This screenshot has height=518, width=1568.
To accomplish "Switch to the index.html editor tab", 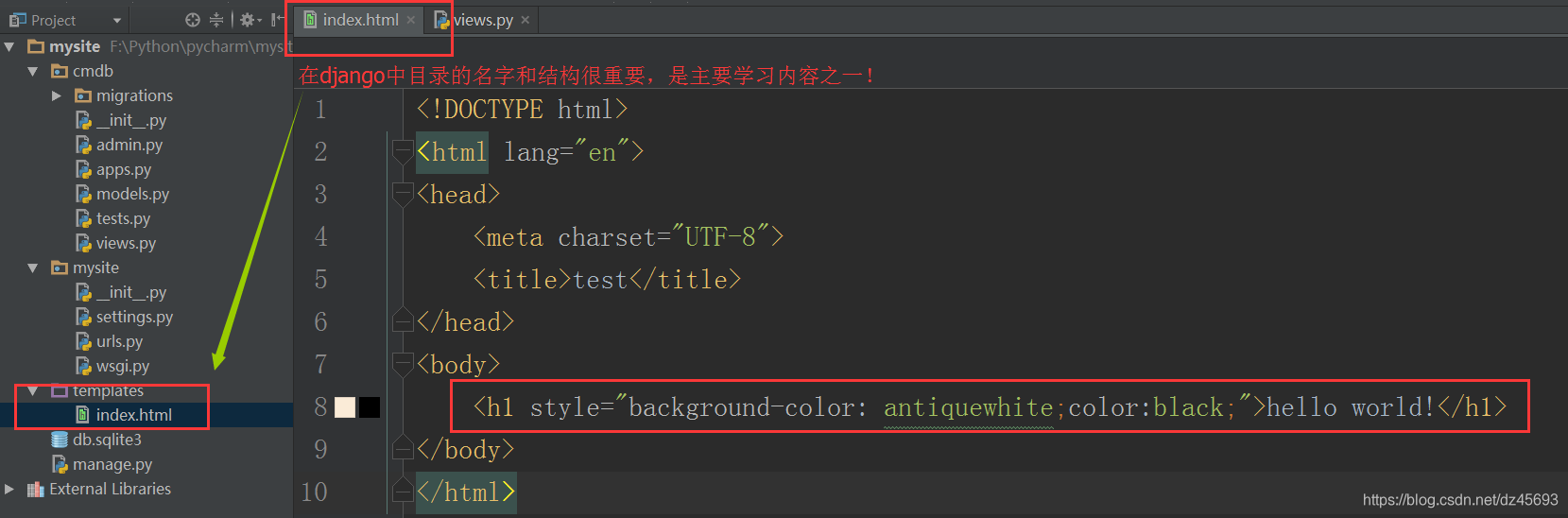I will tap(360, 20).
